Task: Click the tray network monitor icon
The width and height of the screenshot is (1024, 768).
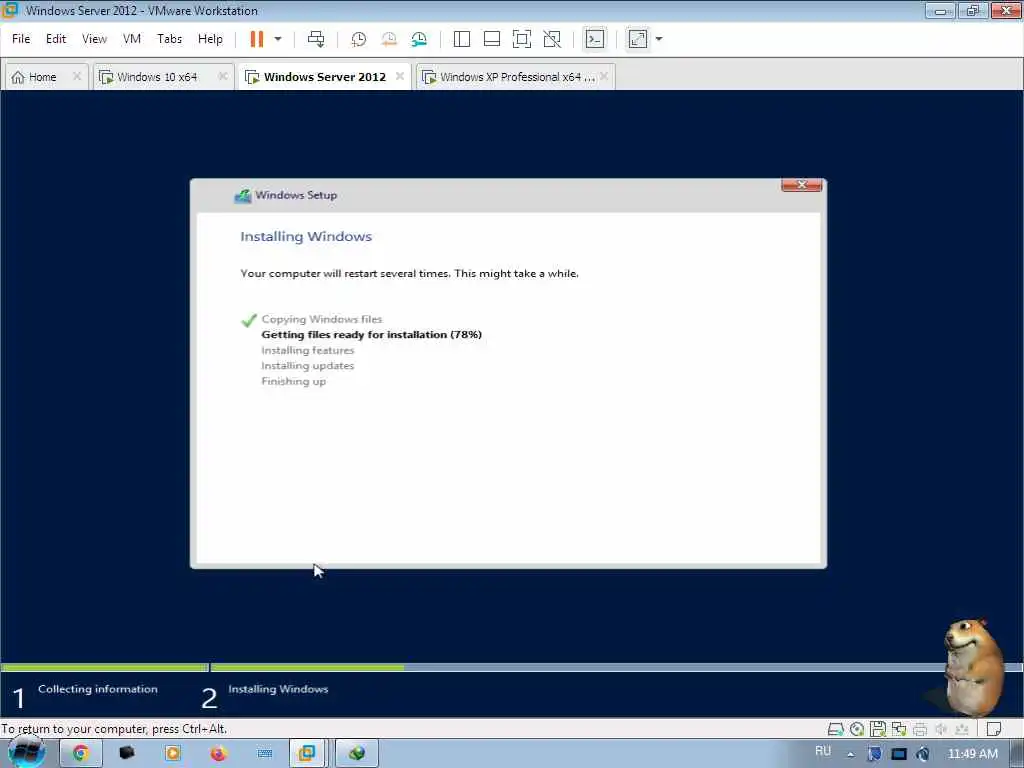Action: coord(899,754)
